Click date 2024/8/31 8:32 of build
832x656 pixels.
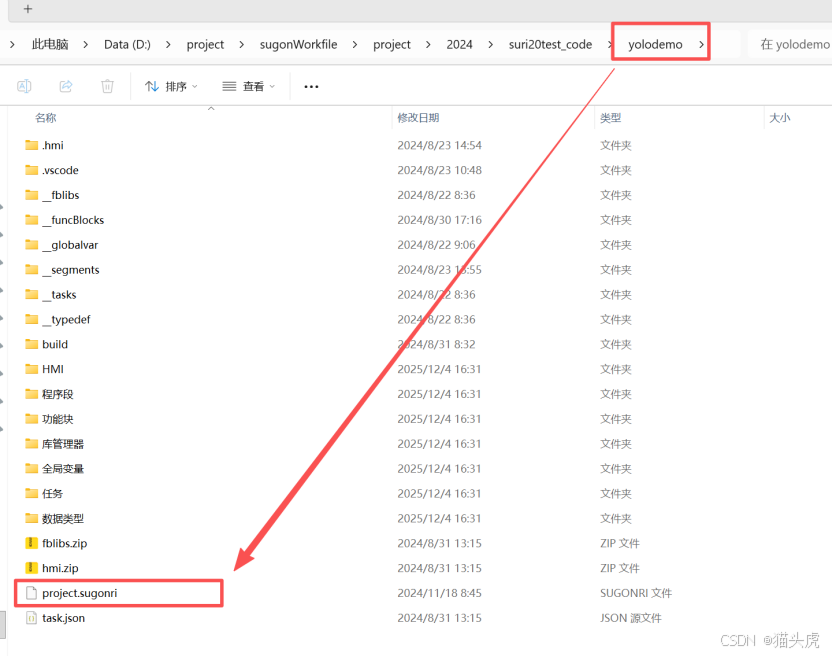[436, 344]
